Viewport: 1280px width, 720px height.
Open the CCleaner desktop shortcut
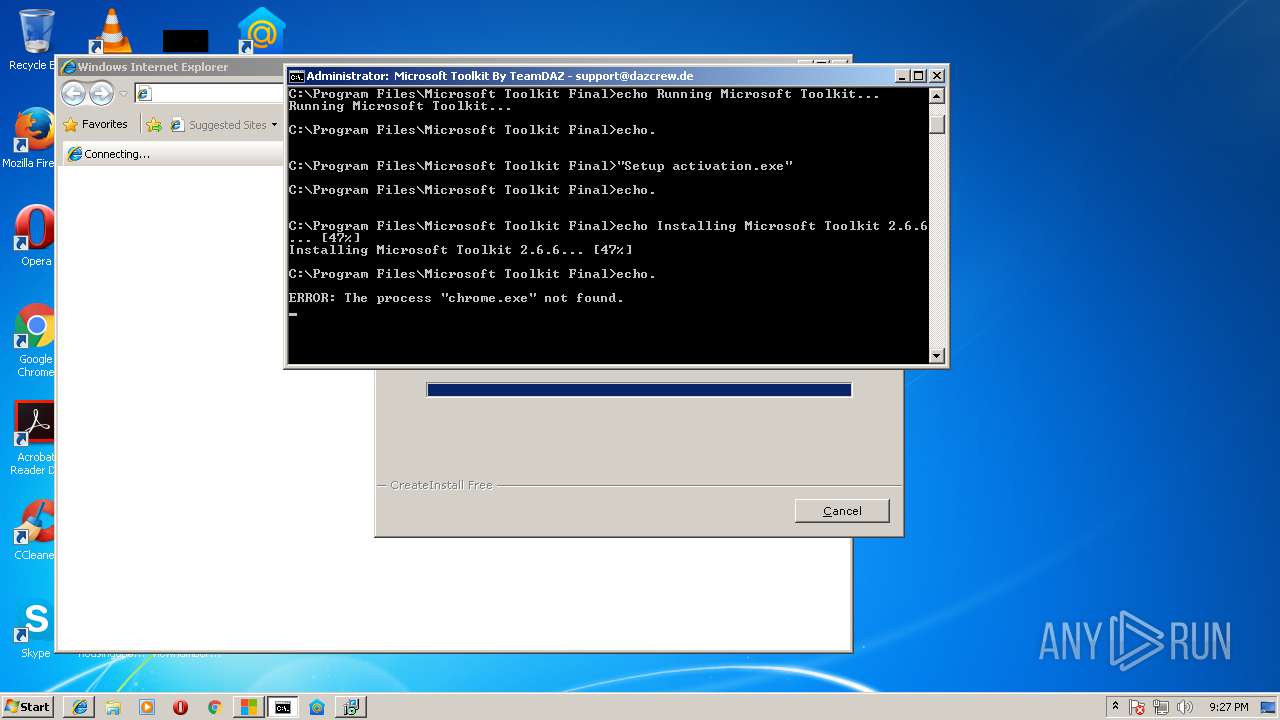click(34, 530)
